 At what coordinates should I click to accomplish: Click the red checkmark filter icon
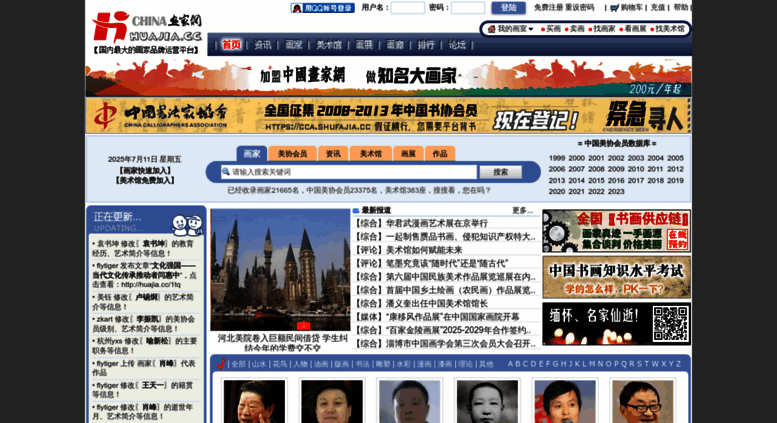pyautogui.click(x=222, y=364)
